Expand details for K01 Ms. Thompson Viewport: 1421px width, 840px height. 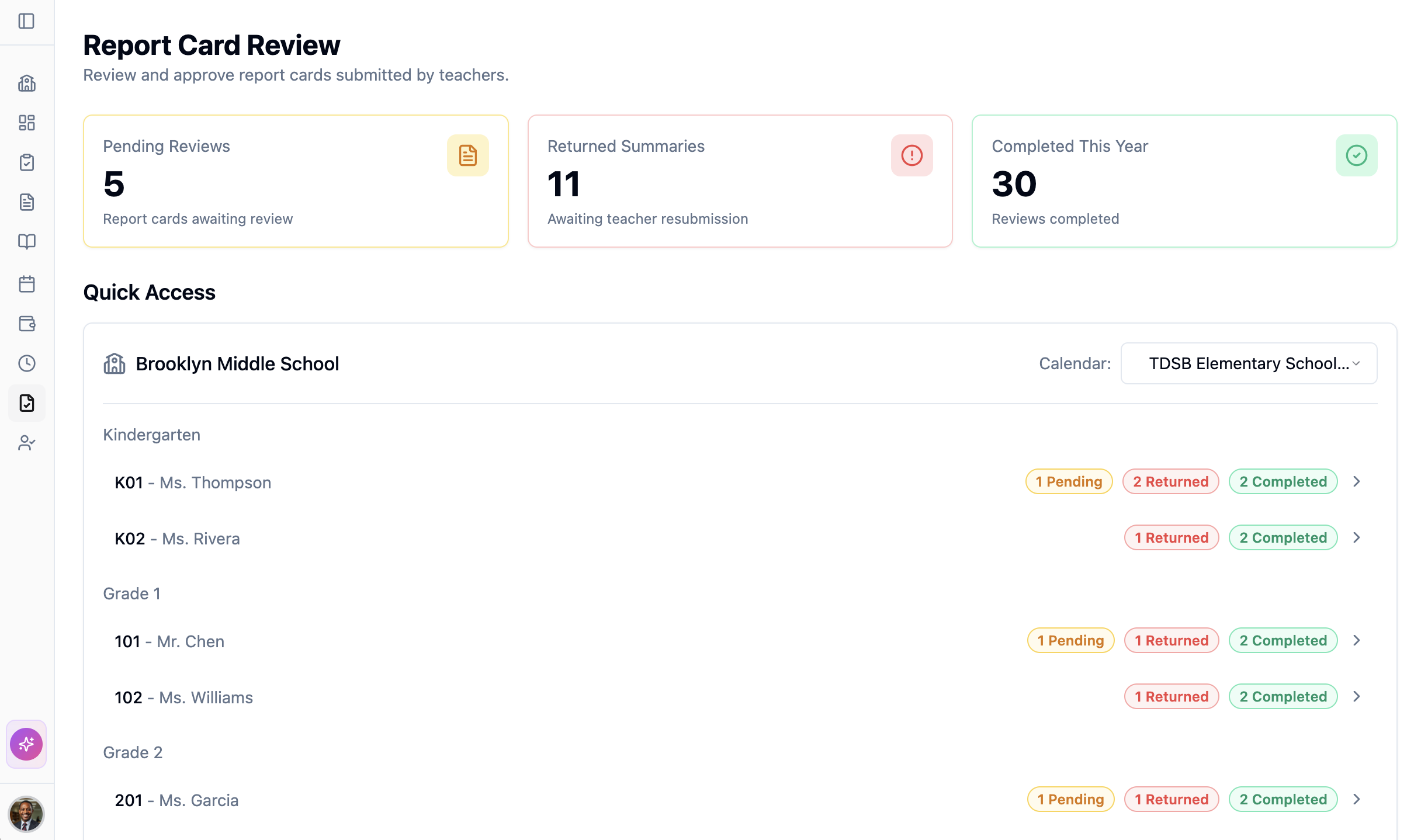(1357, 481)
